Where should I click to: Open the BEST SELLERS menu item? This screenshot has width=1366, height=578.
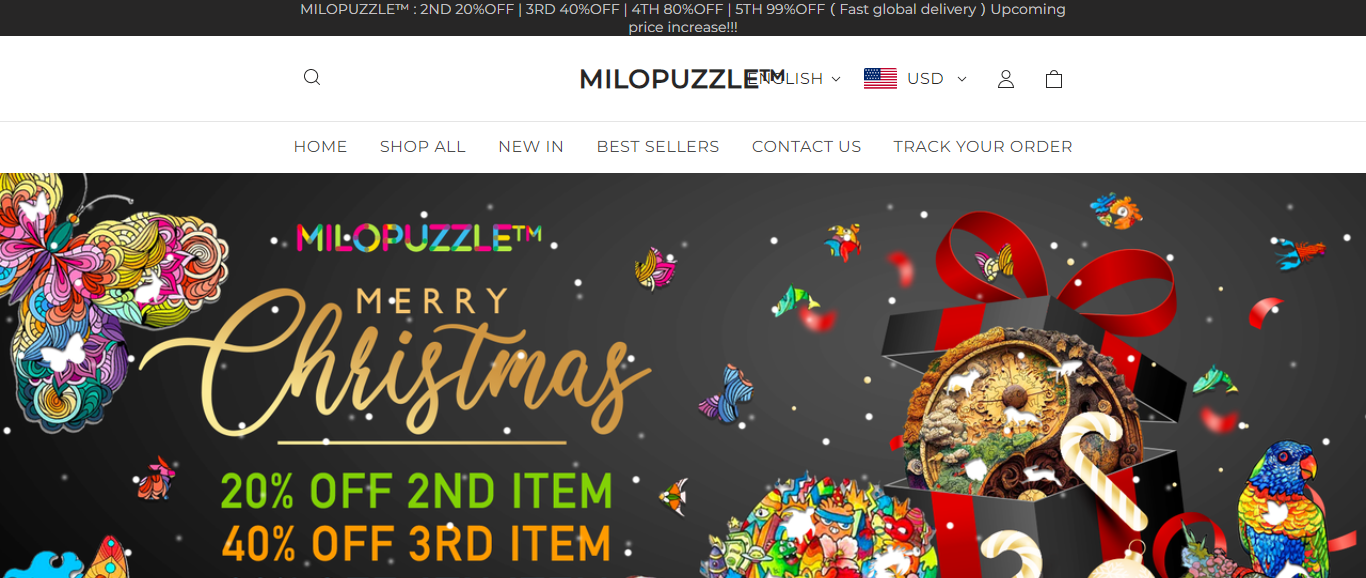point(658,147)
